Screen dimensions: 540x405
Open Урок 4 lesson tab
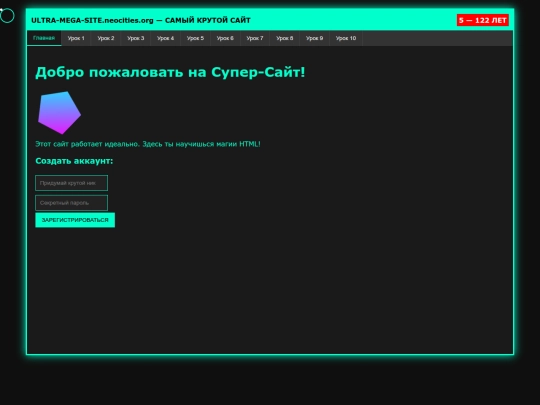pyautogui.click(x=166, y=38)
